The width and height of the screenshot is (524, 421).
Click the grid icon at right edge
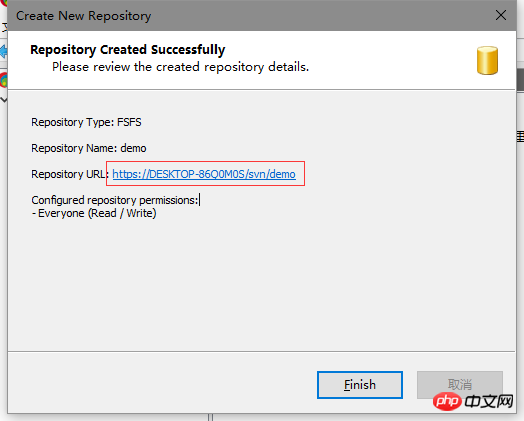[x=520, y=137]
